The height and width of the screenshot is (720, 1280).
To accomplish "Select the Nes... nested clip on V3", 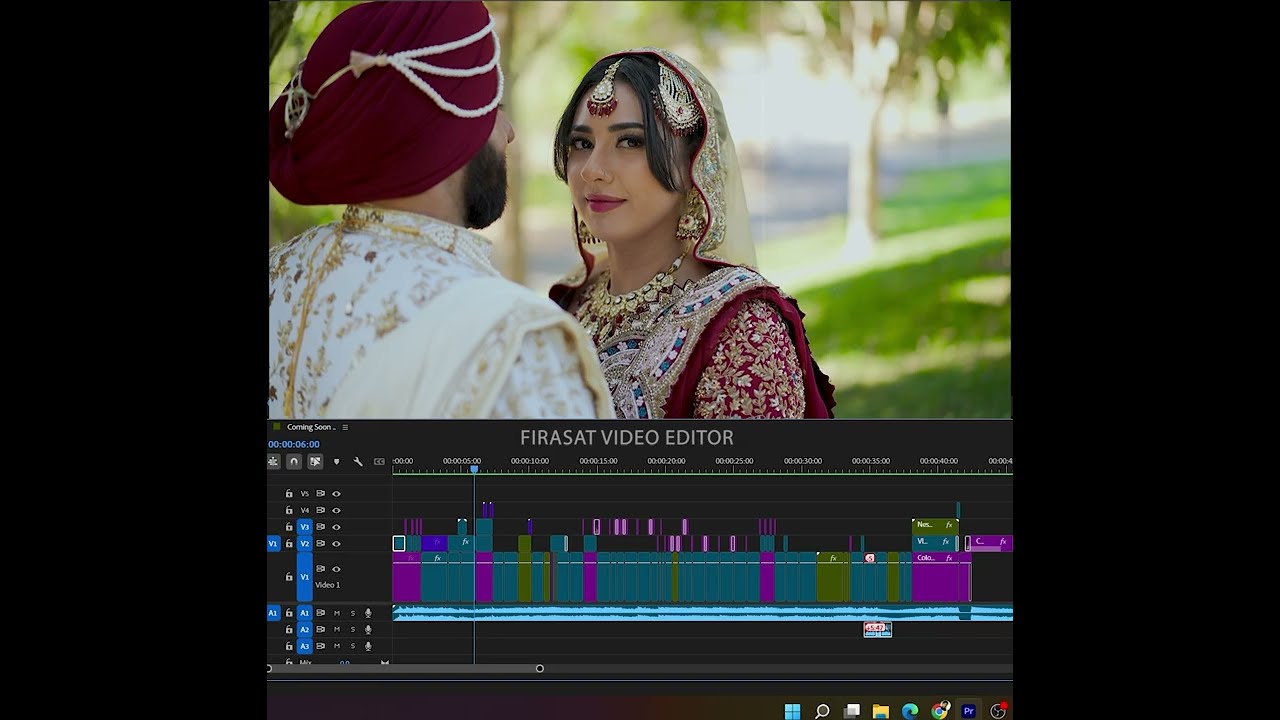I will click(935, 525).
